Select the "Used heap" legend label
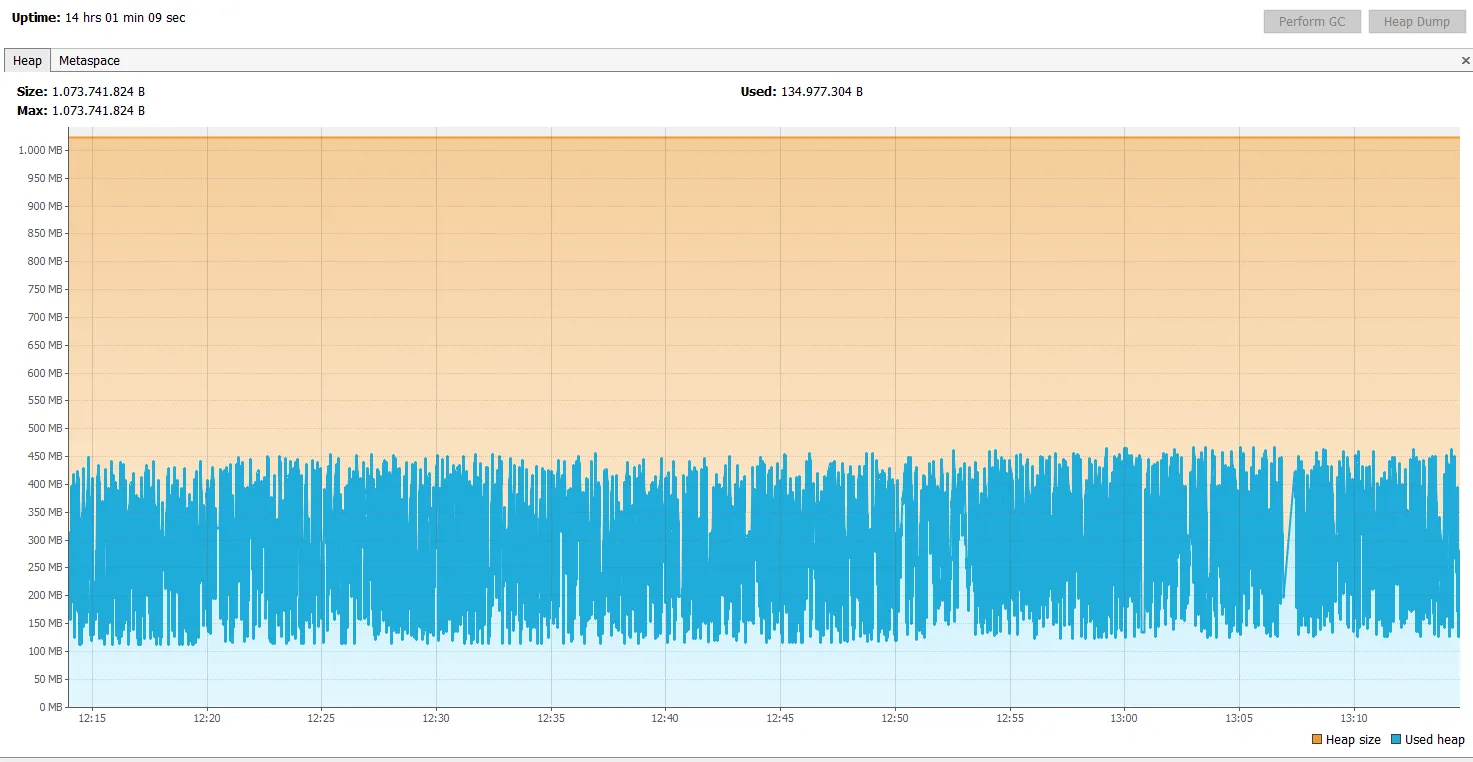The image size is (1473, 762). [1434, 740]
